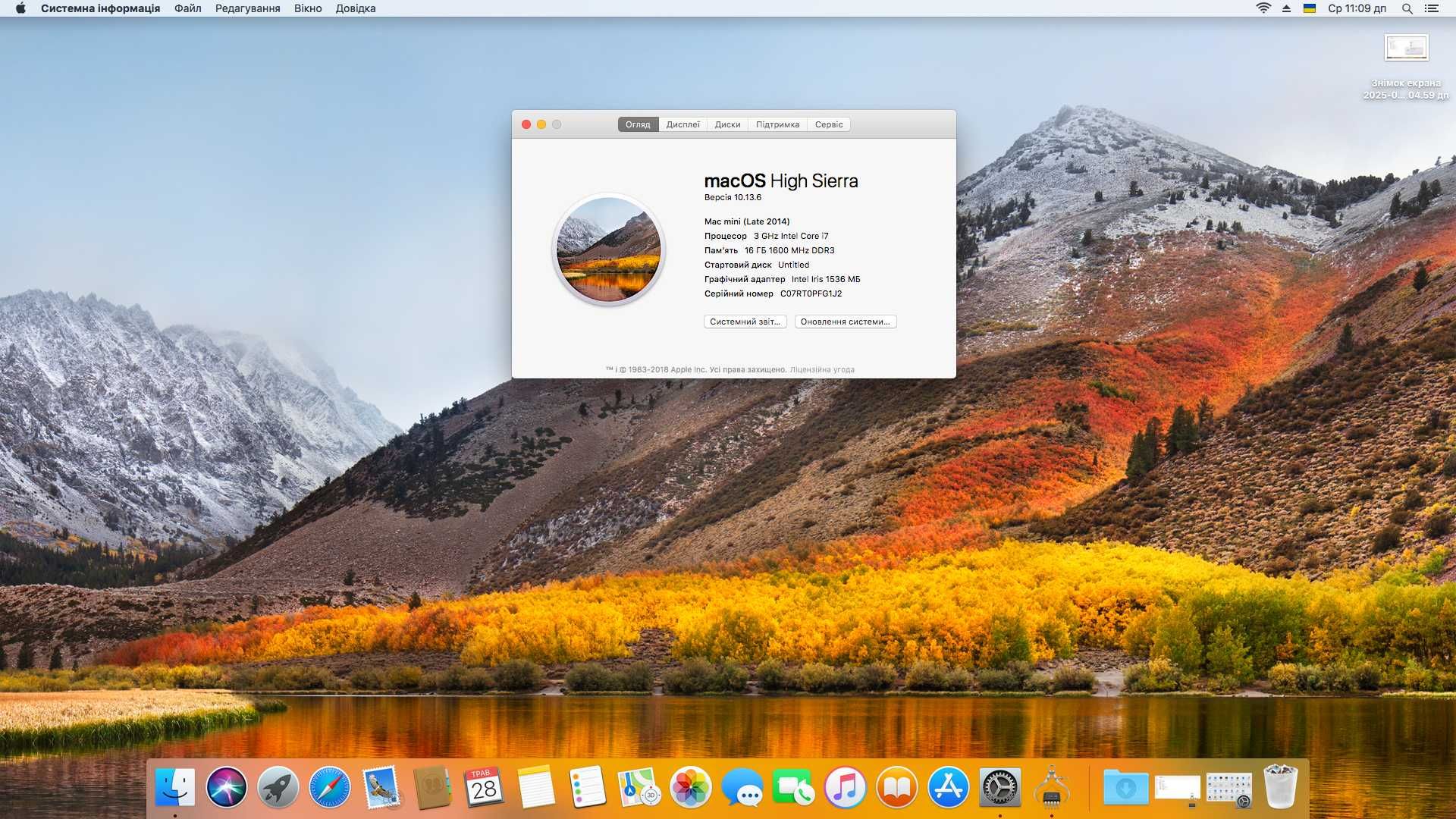Open the Системна інформація menu

tap(100, 8)
